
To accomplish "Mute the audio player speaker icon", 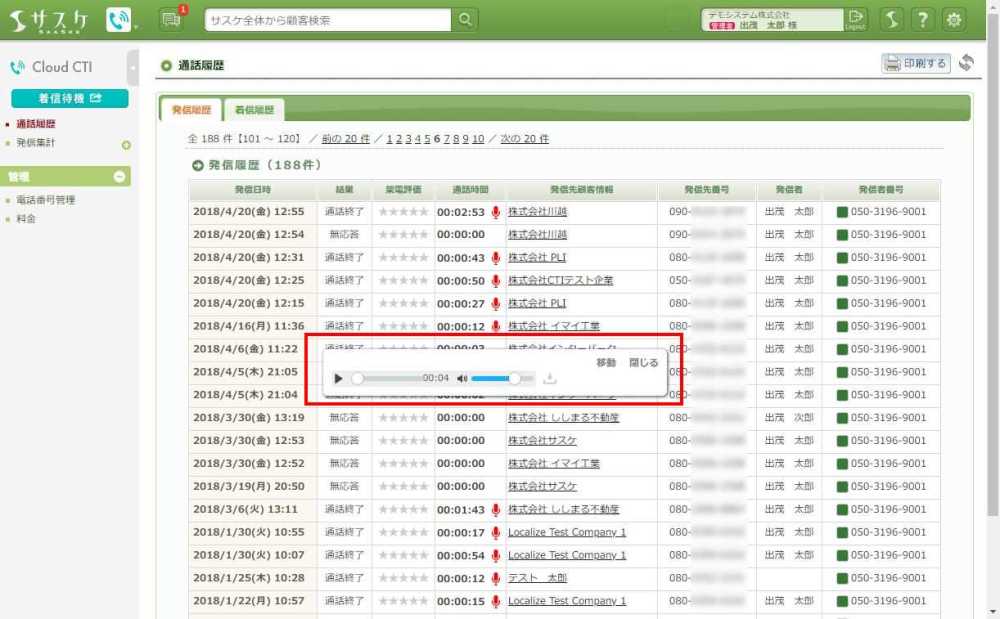I will [462, 379].
